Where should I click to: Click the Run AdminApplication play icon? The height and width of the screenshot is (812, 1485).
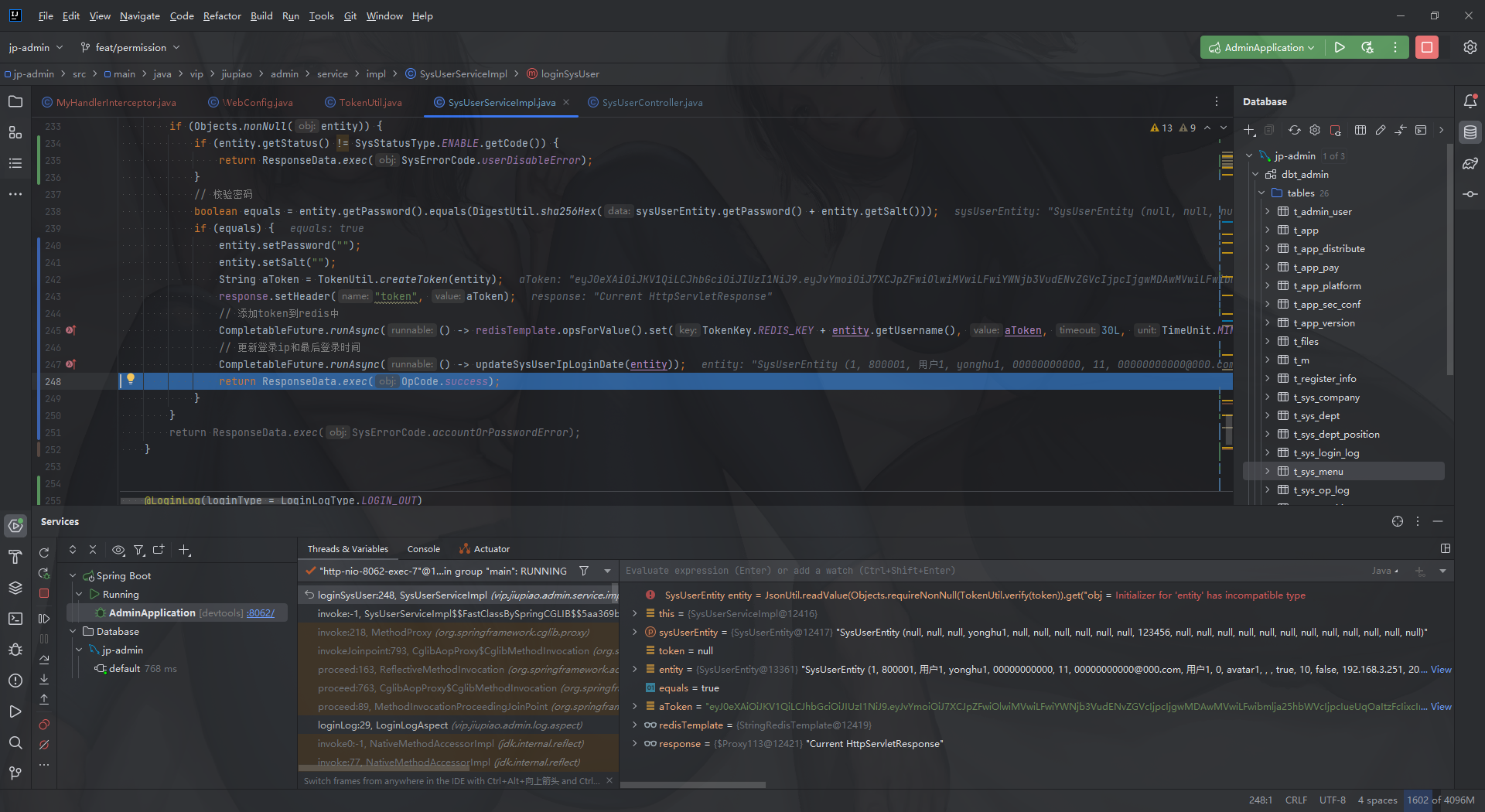click(x=1340, y=47)
